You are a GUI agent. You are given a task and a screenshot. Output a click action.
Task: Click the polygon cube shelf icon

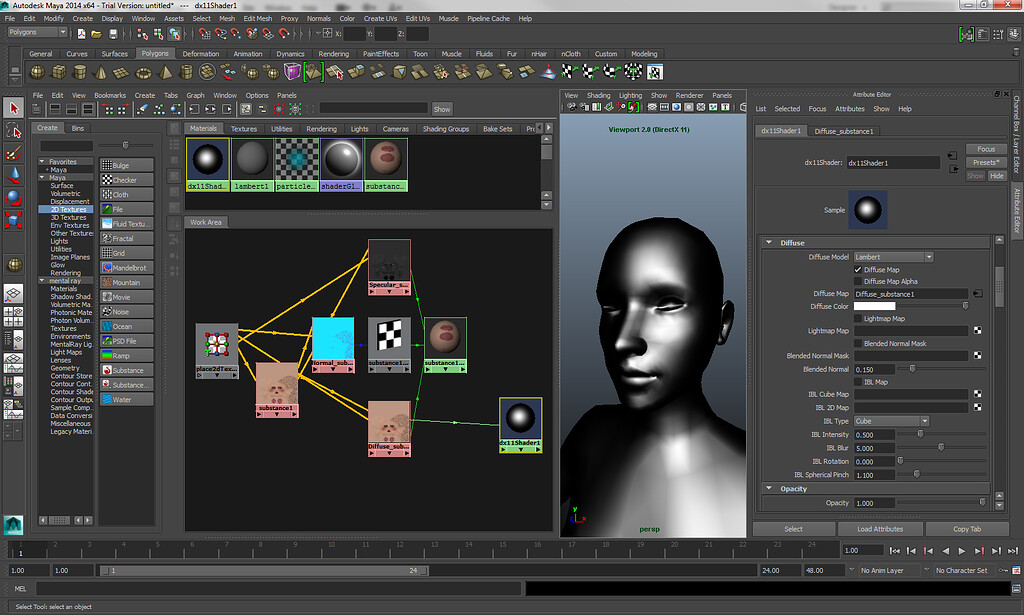tap(59, 72)
